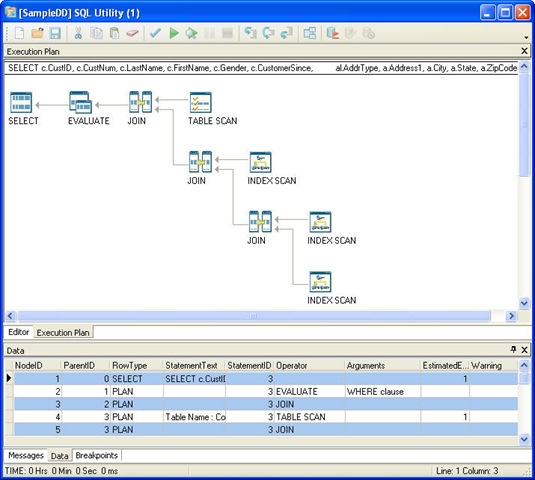Click the ParentID column header
Viewport: 535px width, 480px height.
coord(85,365)
